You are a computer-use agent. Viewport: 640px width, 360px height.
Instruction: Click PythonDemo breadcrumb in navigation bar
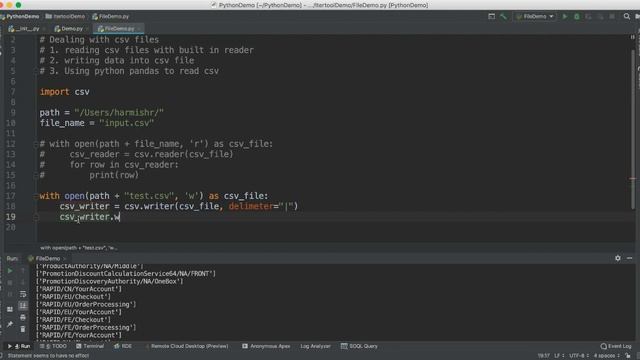20,16
